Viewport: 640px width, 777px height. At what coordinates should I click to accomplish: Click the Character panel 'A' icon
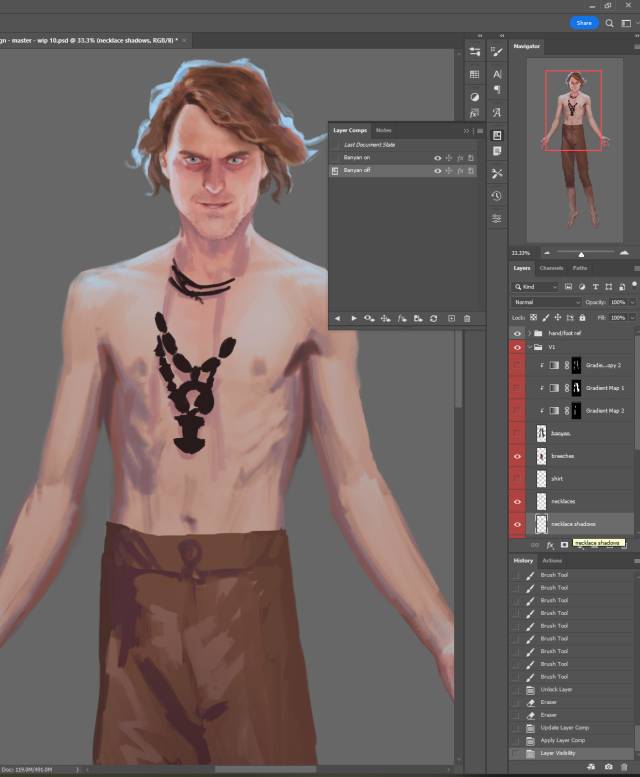click(x=497, y=73)
